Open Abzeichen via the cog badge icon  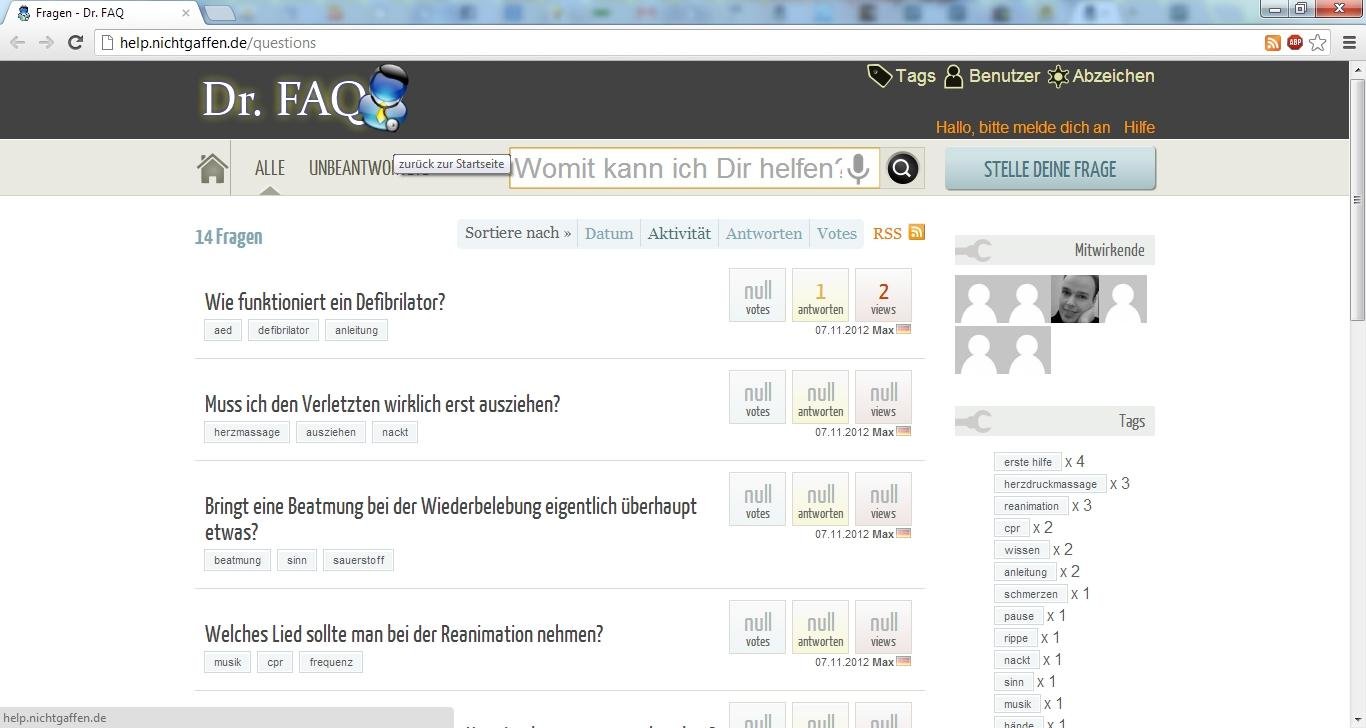(1058, 76)
